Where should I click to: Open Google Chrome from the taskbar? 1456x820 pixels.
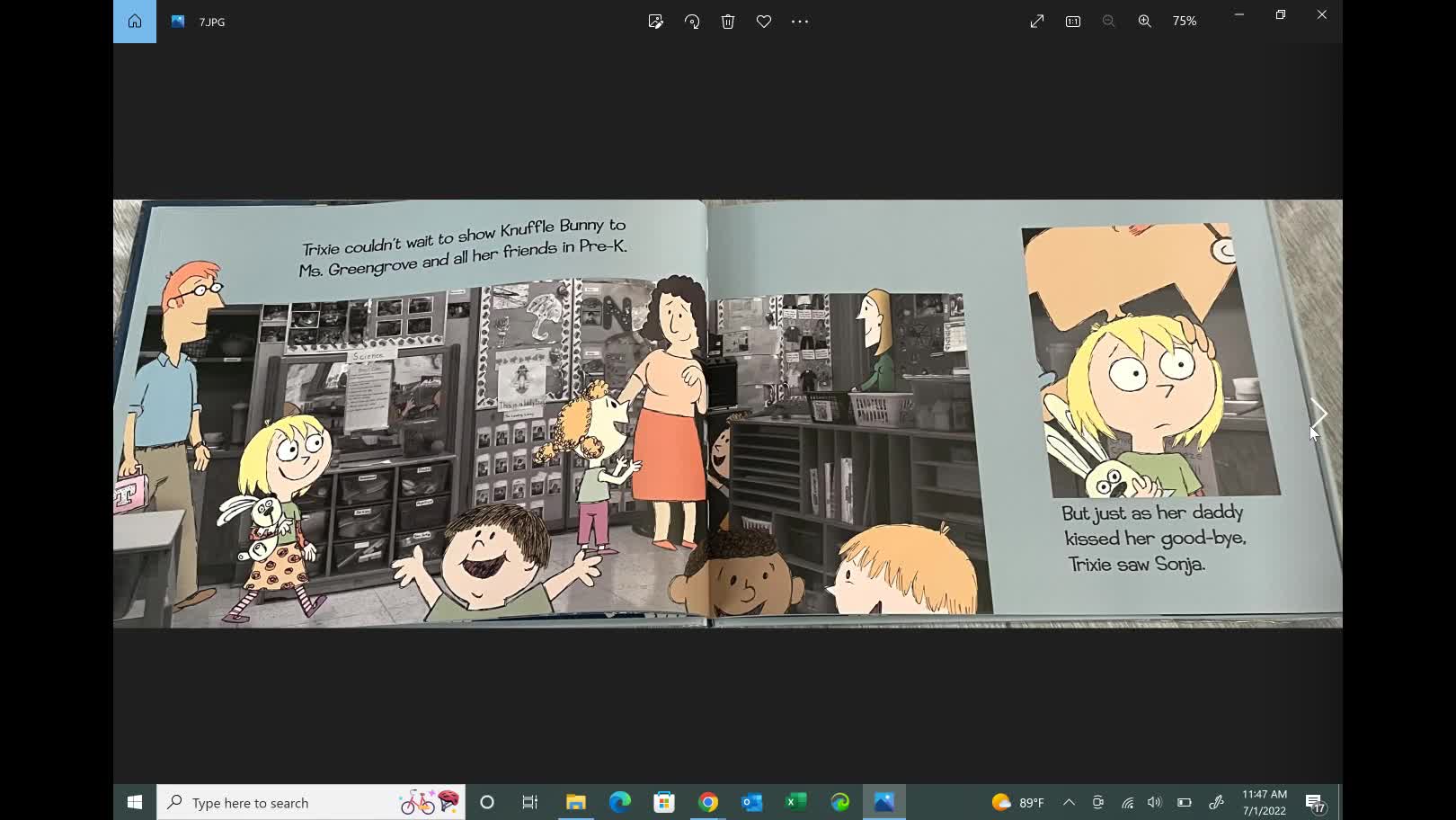pos(707,801)
